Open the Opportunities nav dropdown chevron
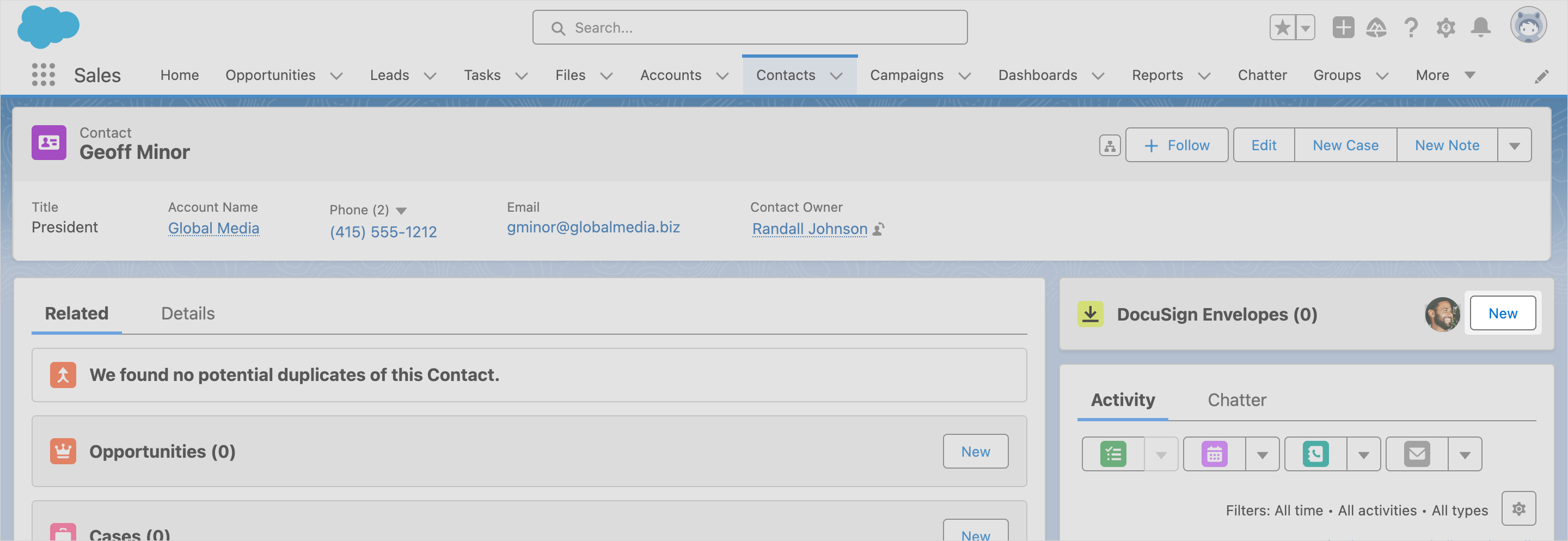This screenshot has width=1568, height=541. point(336,76)
